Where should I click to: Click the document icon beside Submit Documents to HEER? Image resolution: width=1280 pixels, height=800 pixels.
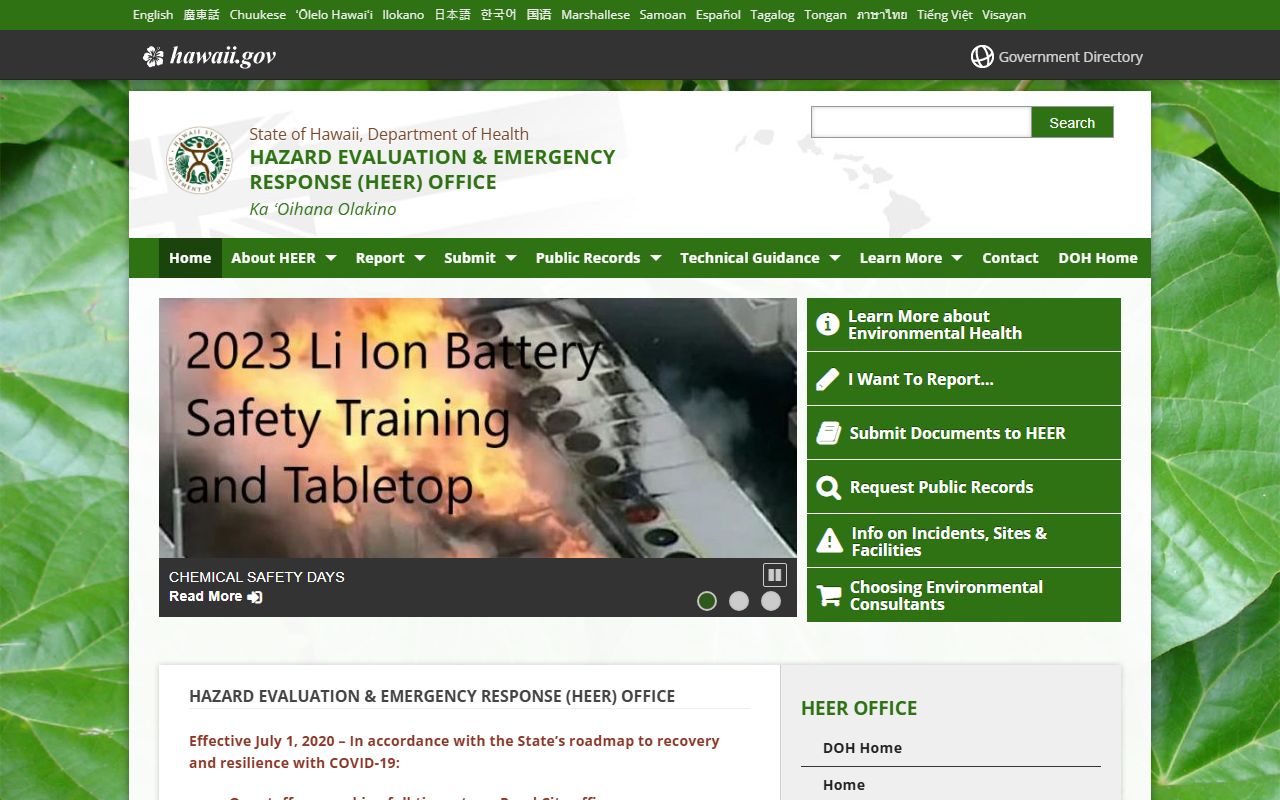[x=829, y=433]
